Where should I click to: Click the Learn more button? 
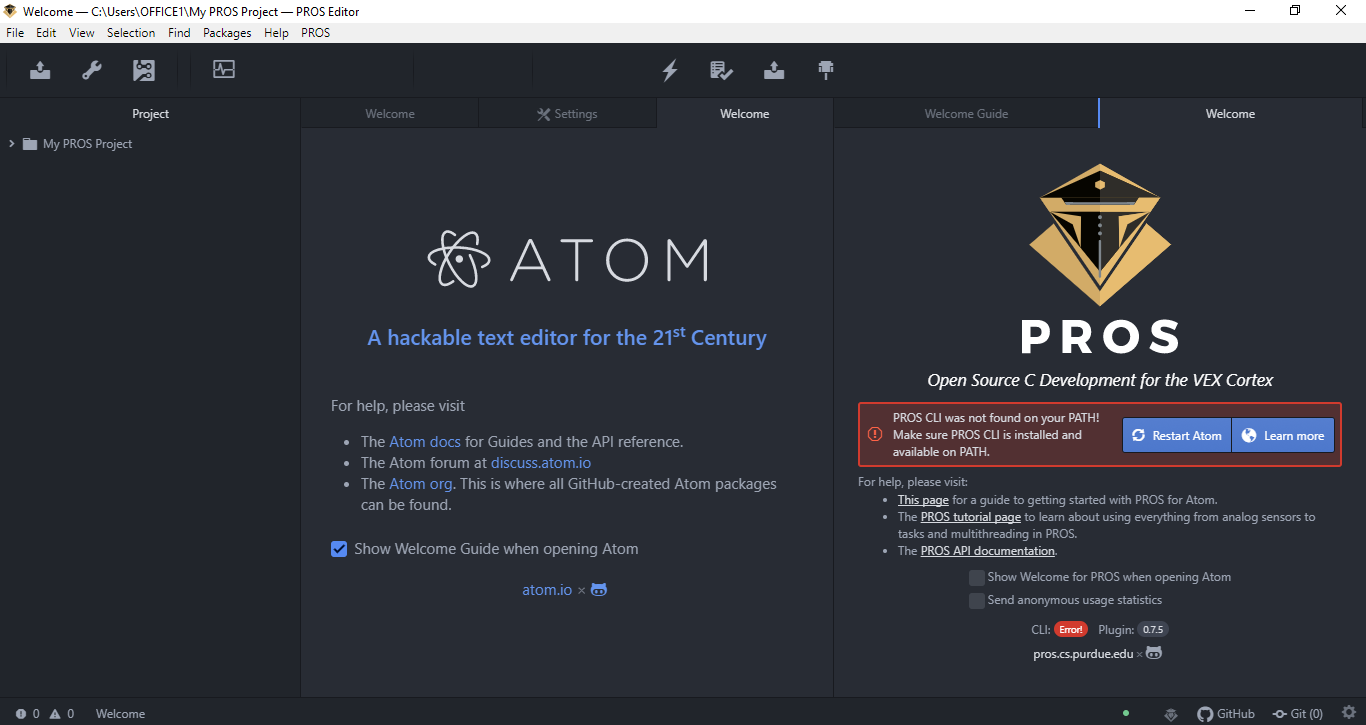pos(1283,435)
